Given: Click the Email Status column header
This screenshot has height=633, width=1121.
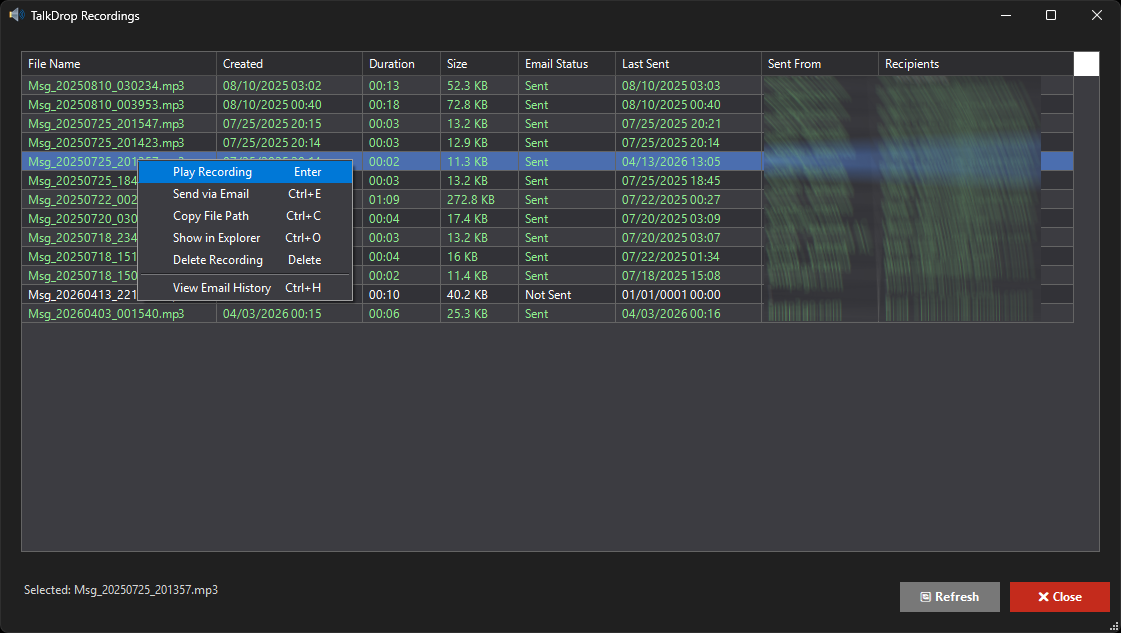Looking at the screenshot, I should tap(566, 64).
